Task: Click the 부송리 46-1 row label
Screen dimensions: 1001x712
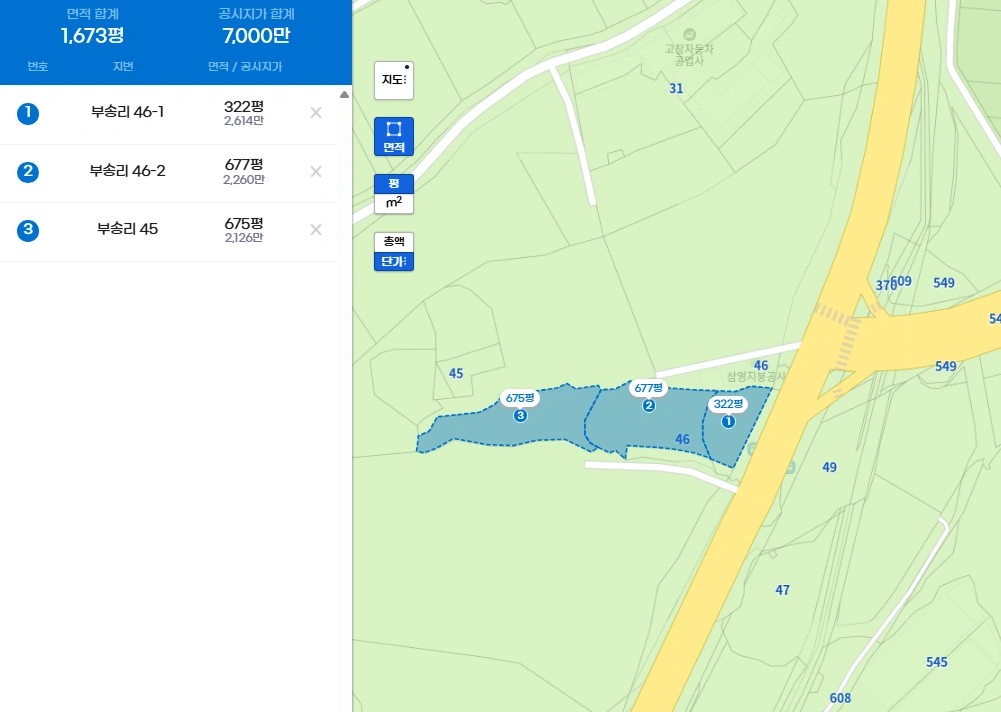Action: tap(128, 112)
